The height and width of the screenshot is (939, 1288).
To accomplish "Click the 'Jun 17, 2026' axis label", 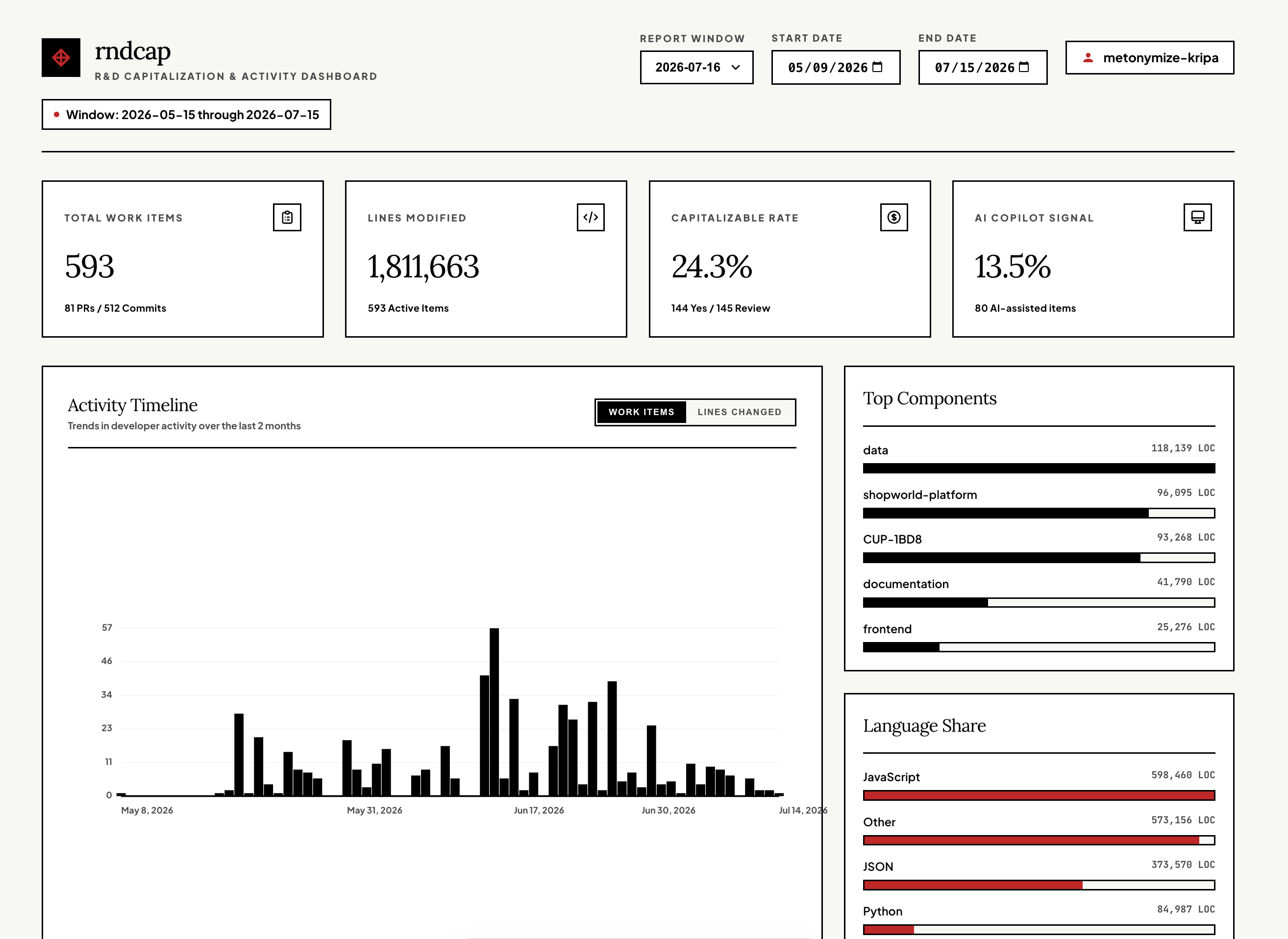I will (539, 810).
